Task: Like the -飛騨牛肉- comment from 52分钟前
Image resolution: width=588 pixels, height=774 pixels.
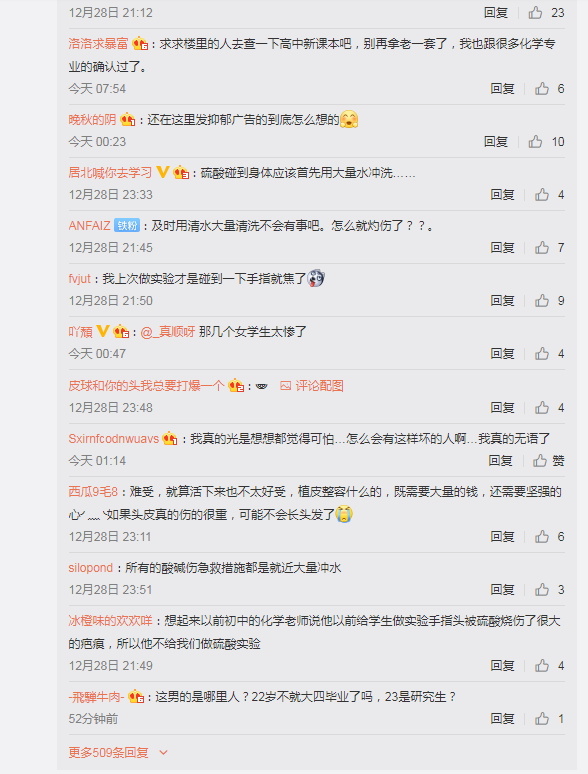Action: coord(542,719)
